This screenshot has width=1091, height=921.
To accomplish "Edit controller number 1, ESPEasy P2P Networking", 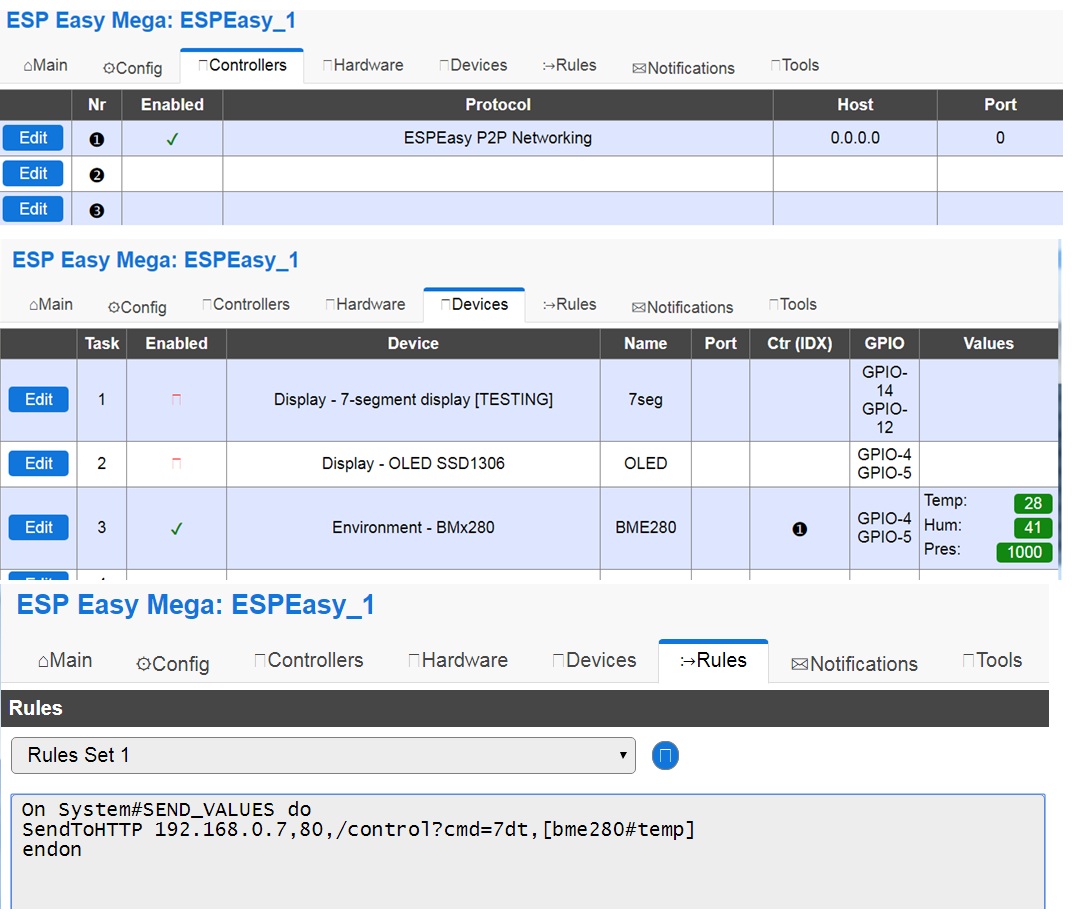I will (x=33, y=138).
